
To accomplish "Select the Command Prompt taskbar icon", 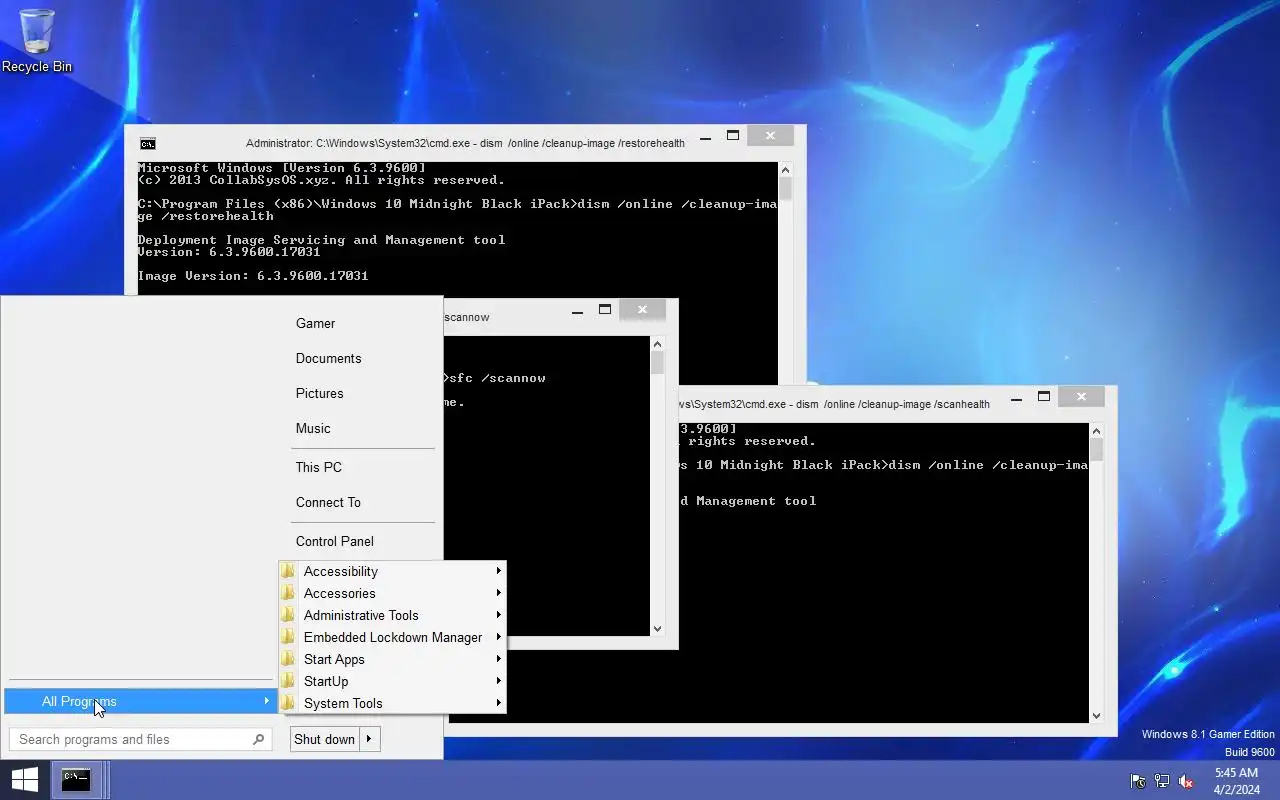I will 76,780.
